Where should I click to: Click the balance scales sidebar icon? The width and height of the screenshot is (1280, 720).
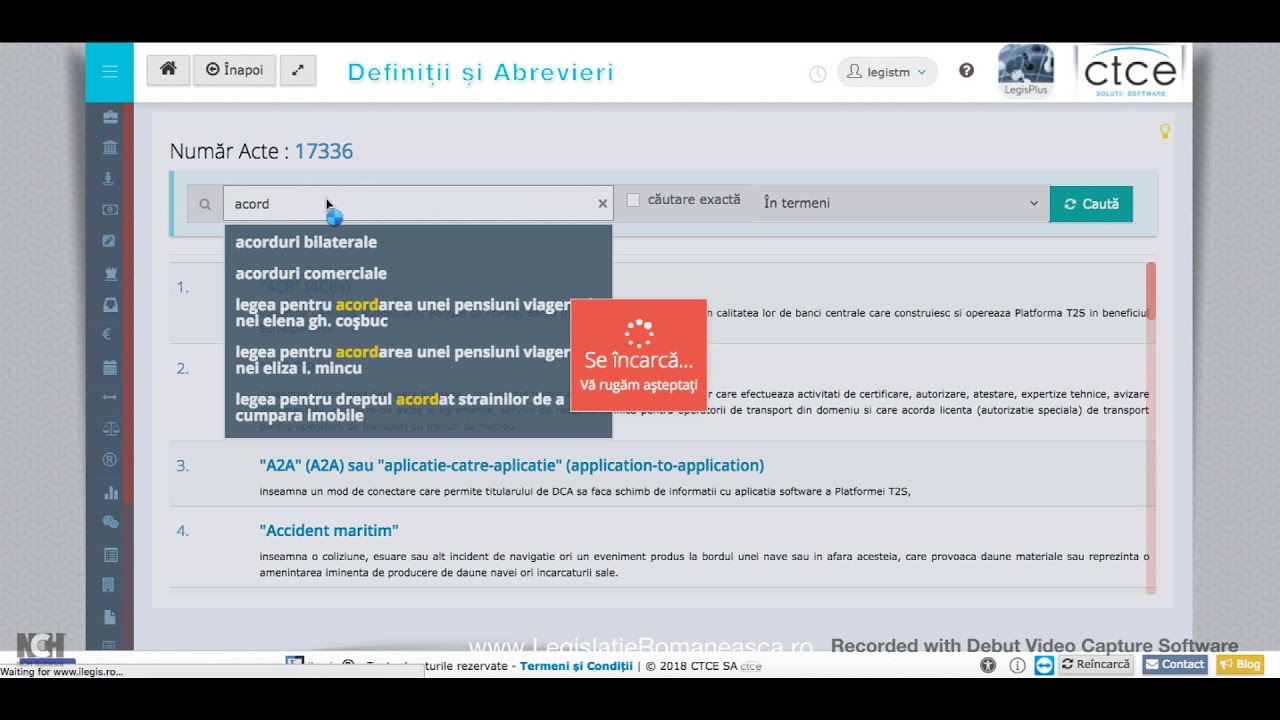pyautogui.click(x=110, y=429)
